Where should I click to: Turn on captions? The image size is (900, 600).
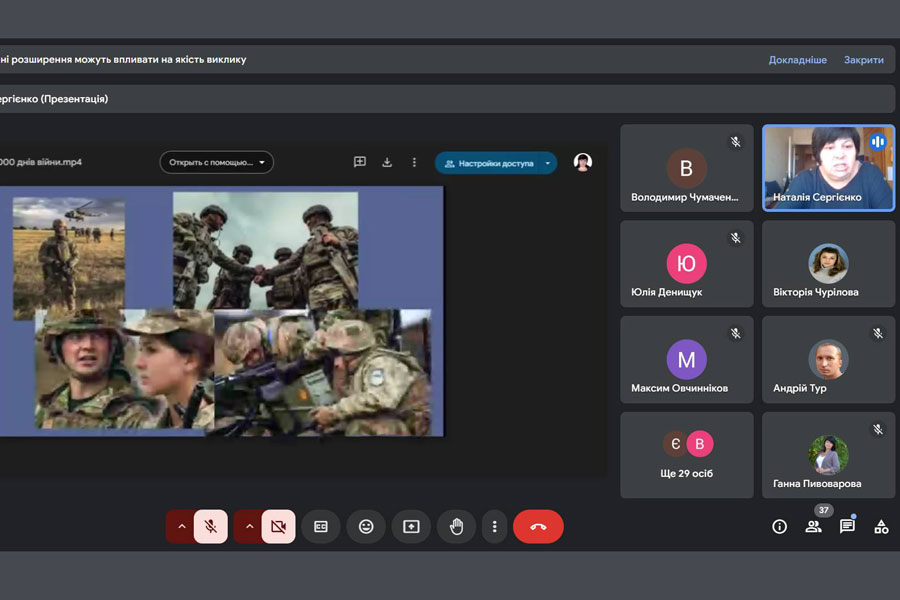[321, 526]
